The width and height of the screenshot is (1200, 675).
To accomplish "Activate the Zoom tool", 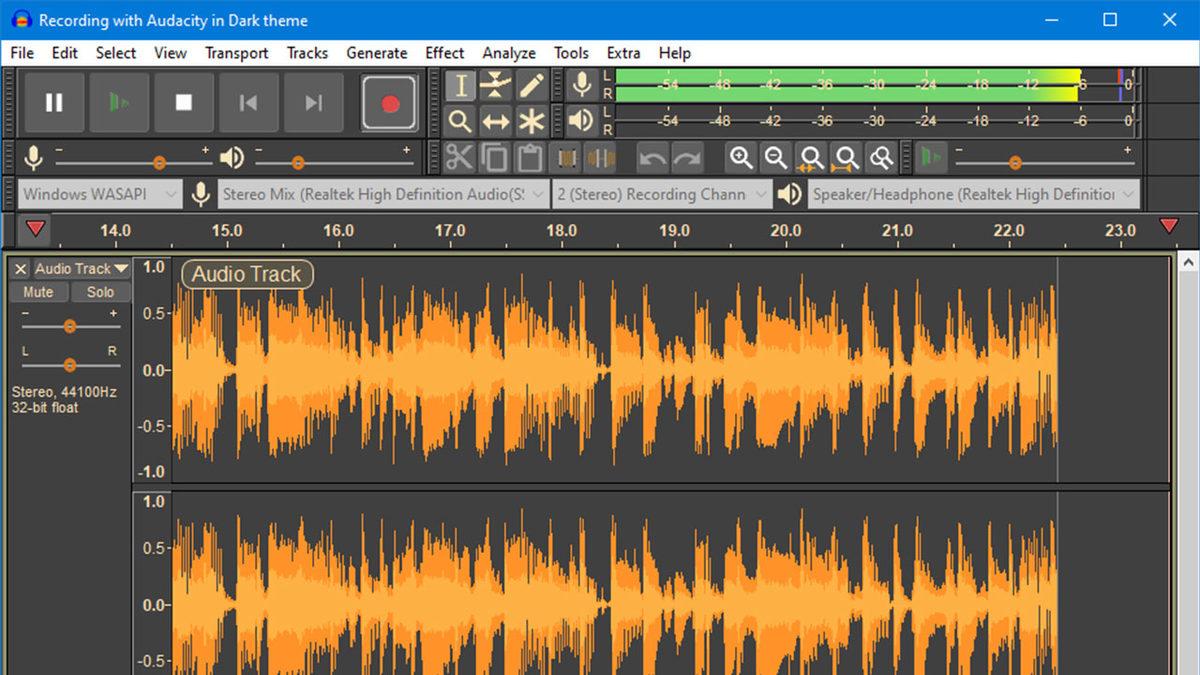I will 461,121.
